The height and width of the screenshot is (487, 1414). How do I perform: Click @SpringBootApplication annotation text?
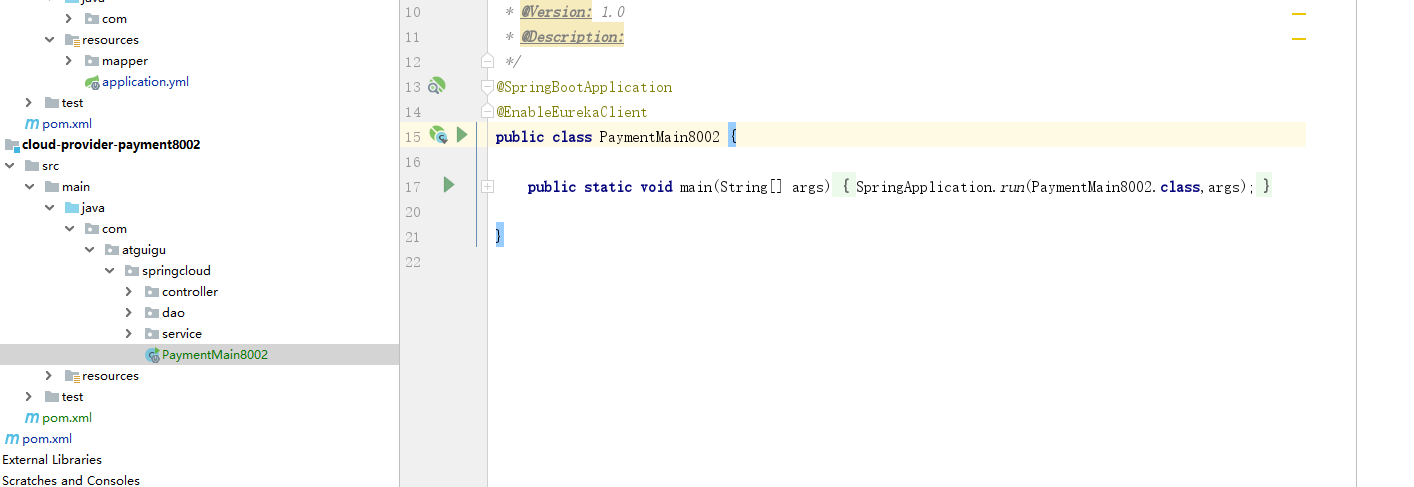click(584, 87)
